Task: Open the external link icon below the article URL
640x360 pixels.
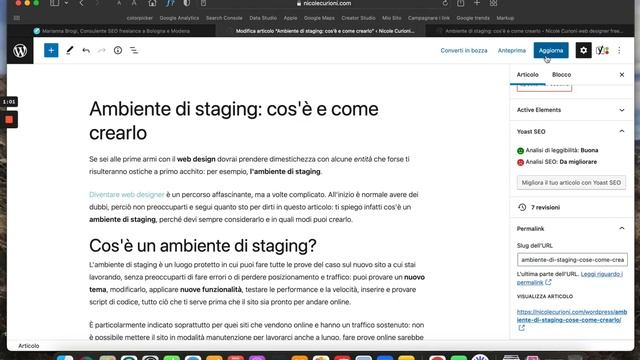Action: click(x=521, y=328)
